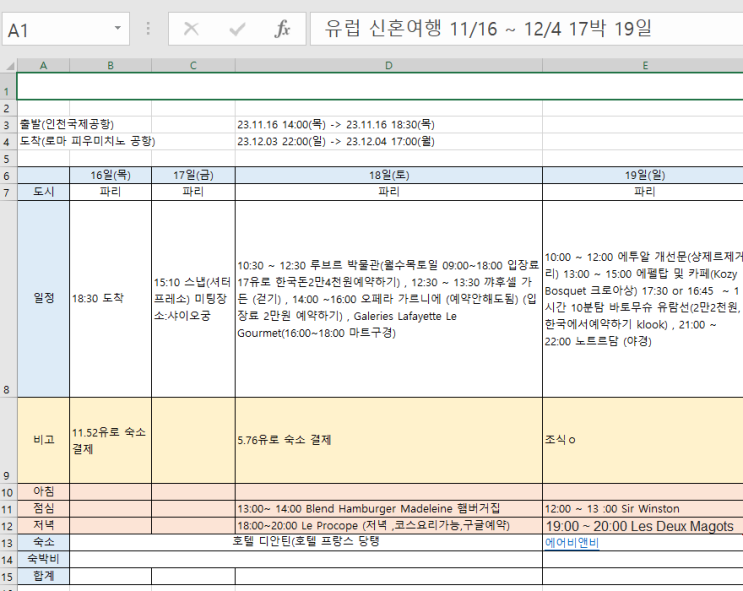Image resolution: width=743 pixels, height=591 pixels.
Task: Click the Le Procope dinner cell
Action: [389, 525]
